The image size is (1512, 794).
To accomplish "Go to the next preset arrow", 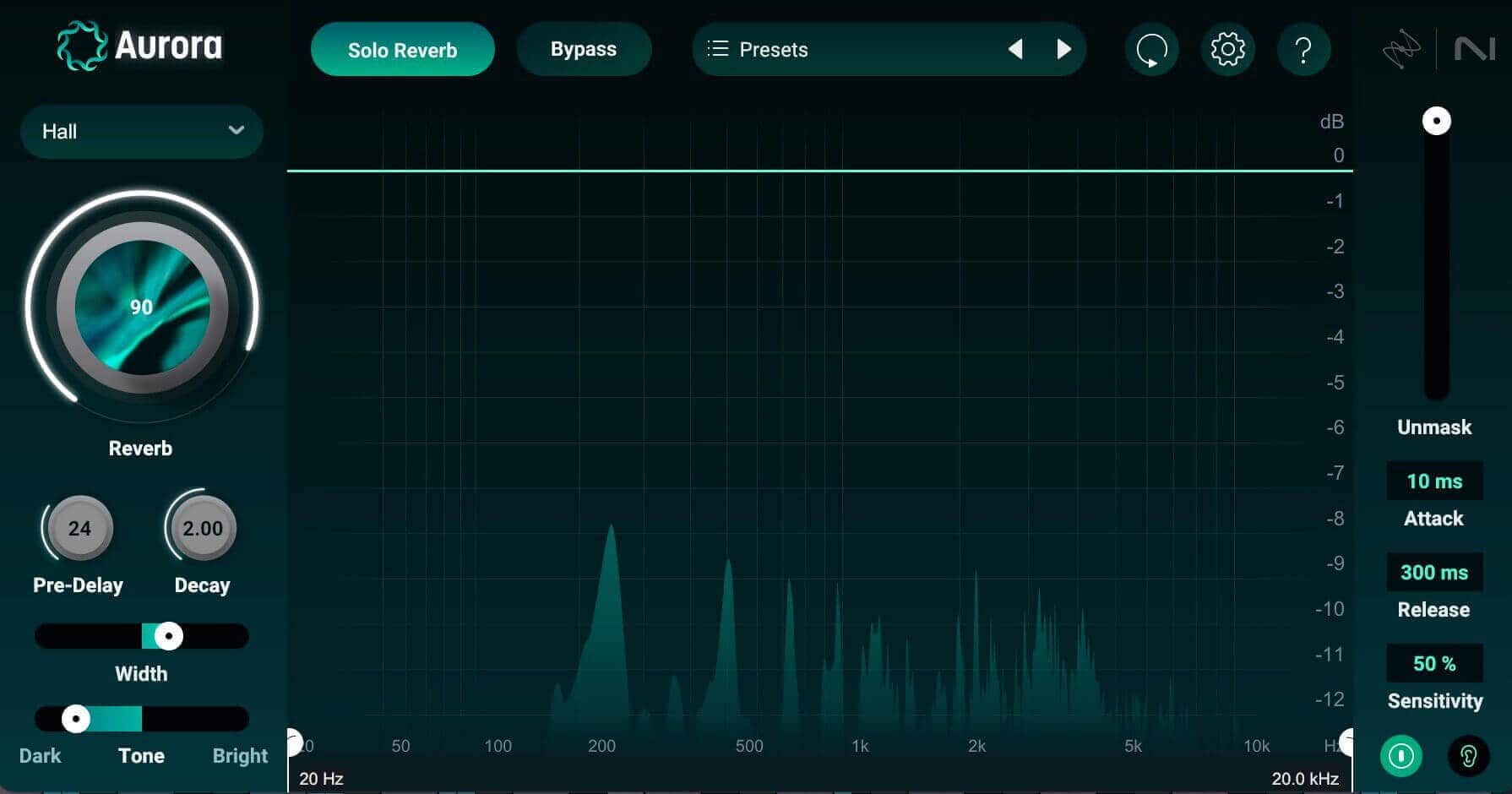I will click(x=1063, y=50).
